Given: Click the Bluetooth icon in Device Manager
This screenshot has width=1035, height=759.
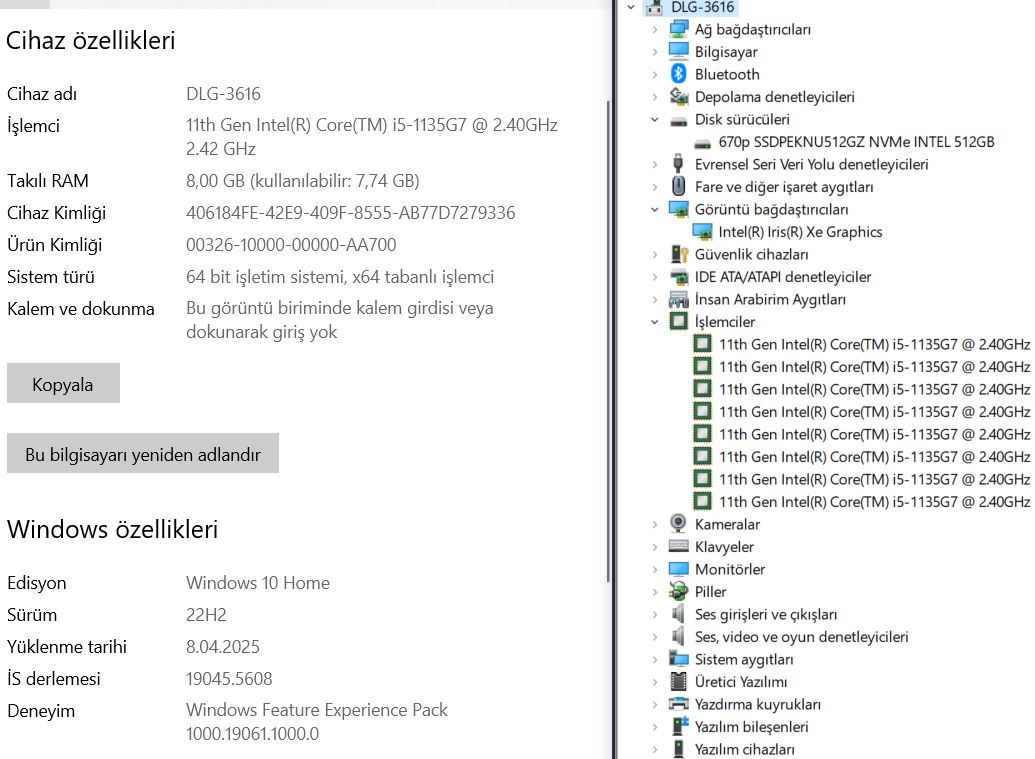Looking at the screenshot, I should click(679, 74).
